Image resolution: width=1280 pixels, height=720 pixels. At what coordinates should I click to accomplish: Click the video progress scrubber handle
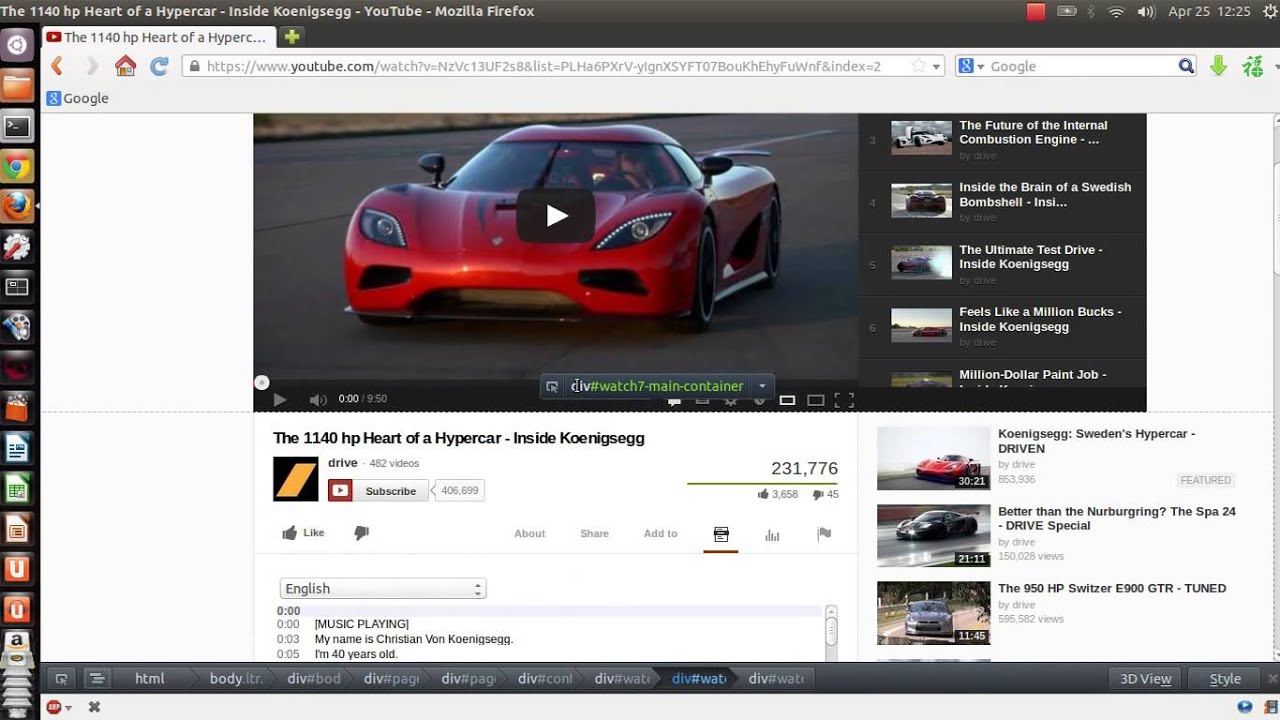click(x=262, y=382)
